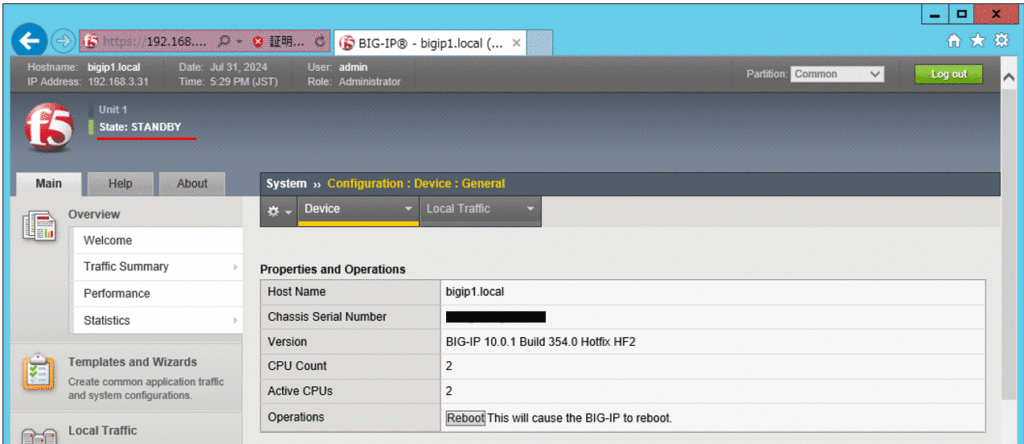This screenshot has width=1024, height=444.
Task: Open browser tools gear icon
Action: tap(1001, 40)
